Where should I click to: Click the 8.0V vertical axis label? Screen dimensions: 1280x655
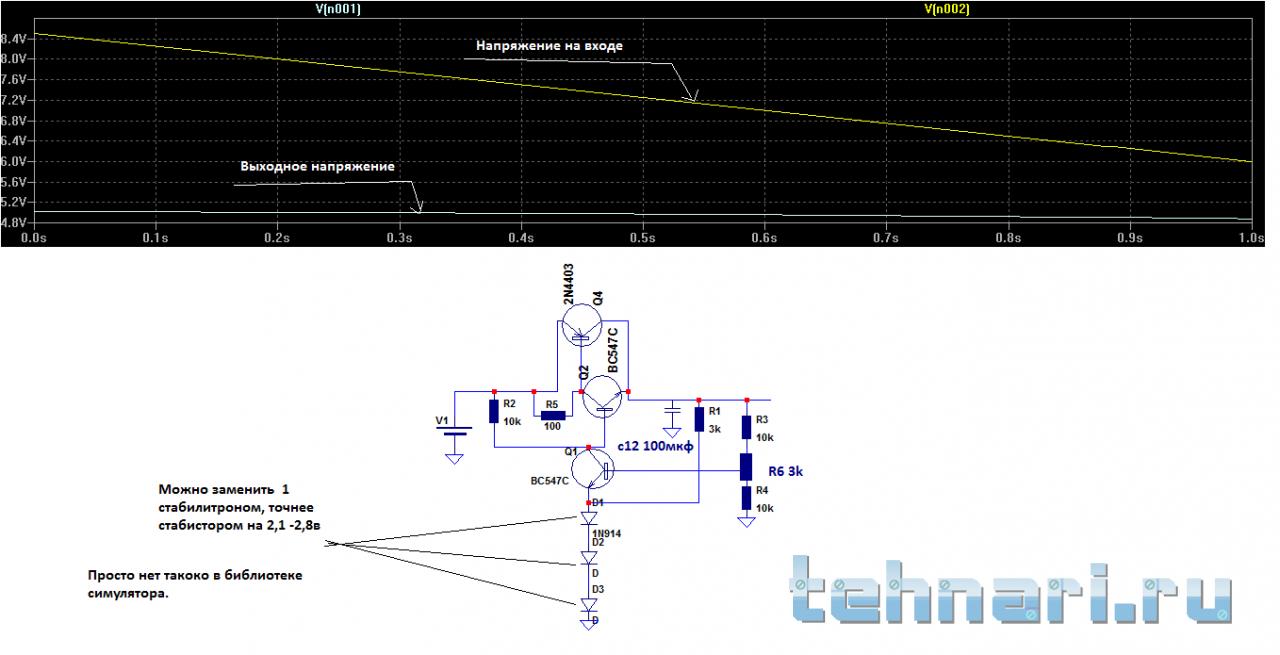click(14, 59)
